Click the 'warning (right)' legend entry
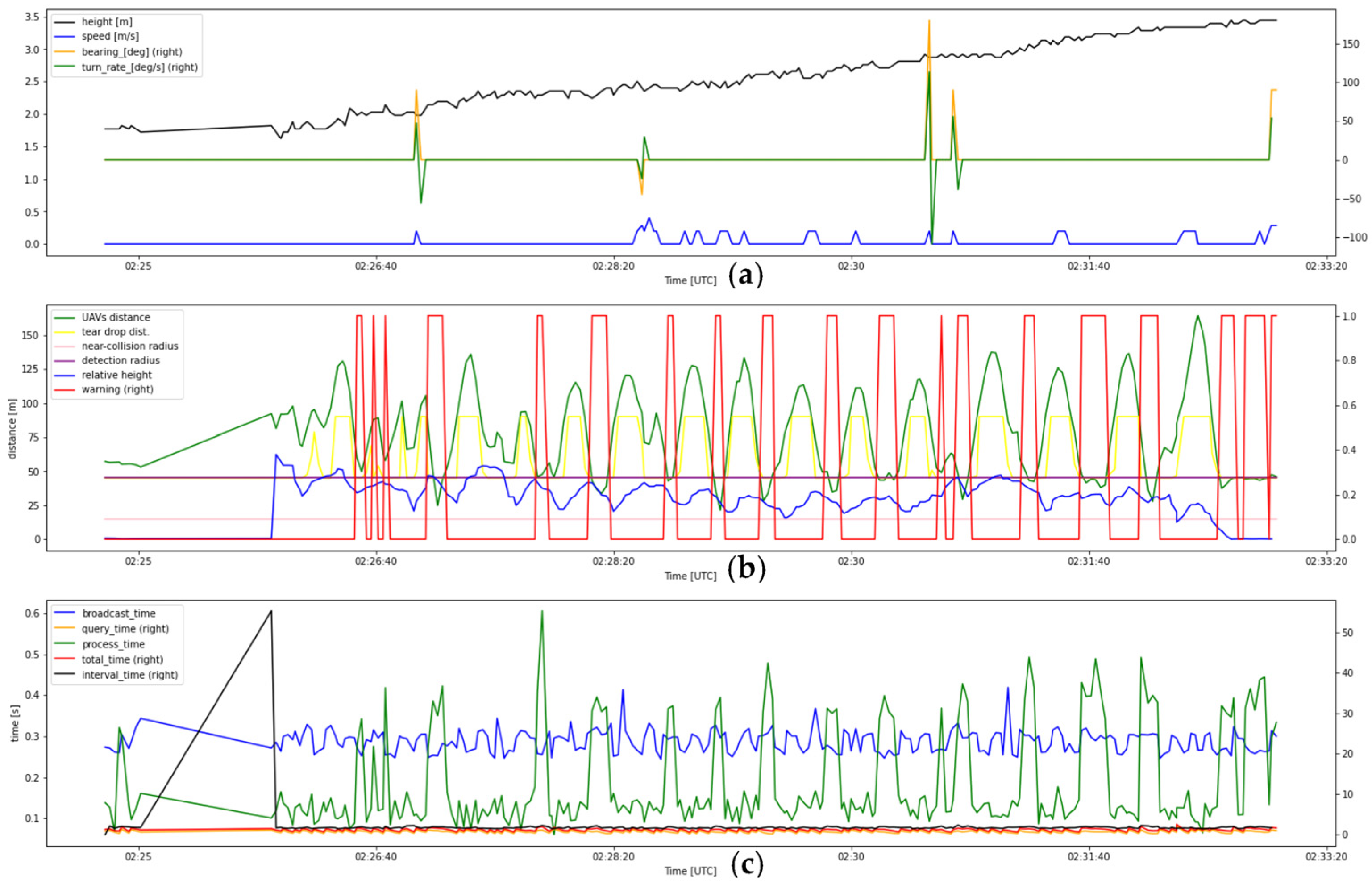Viewport: 1372px width, 889px height. (x=117, y=389)
